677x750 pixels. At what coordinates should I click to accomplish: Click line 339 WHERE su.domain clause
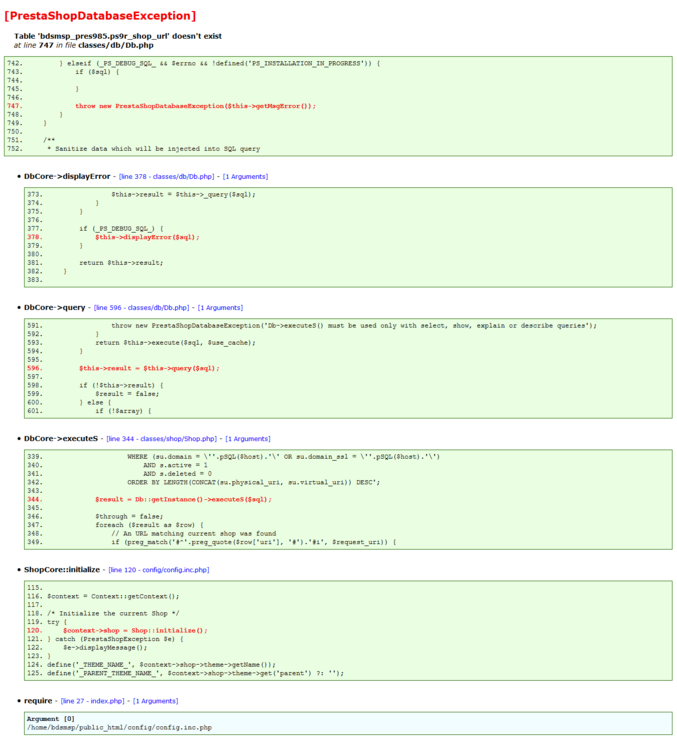[283, 457]
